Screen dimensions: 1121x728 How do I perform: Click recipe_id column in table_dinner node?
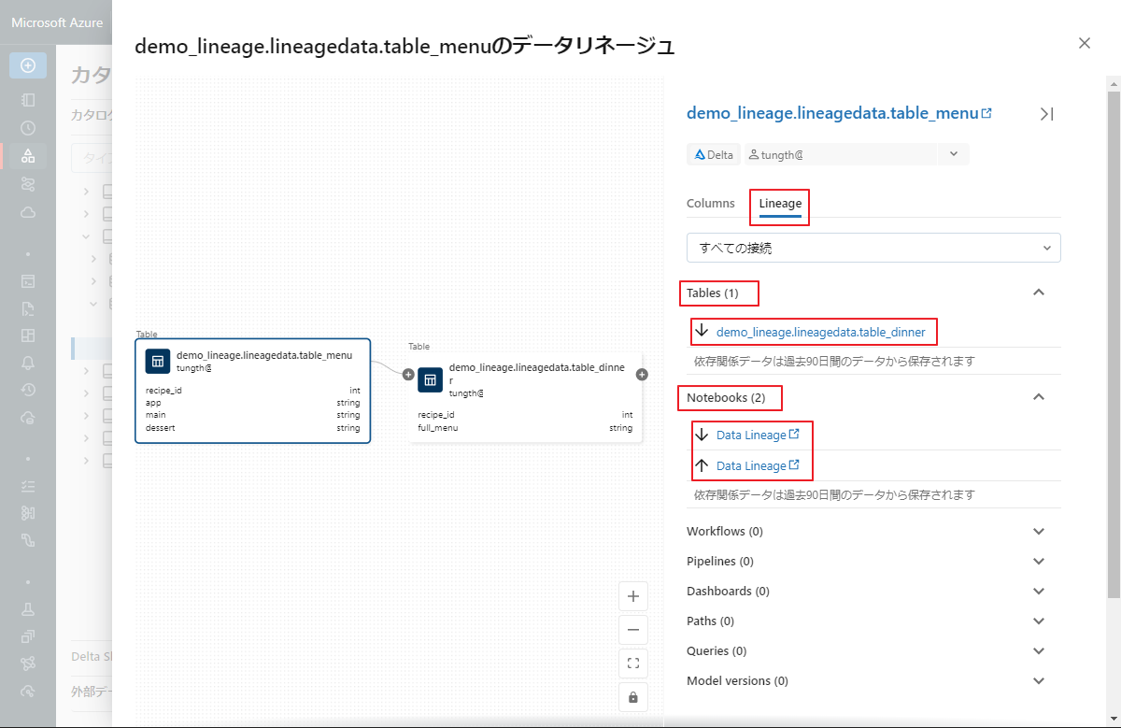(525, 415)
